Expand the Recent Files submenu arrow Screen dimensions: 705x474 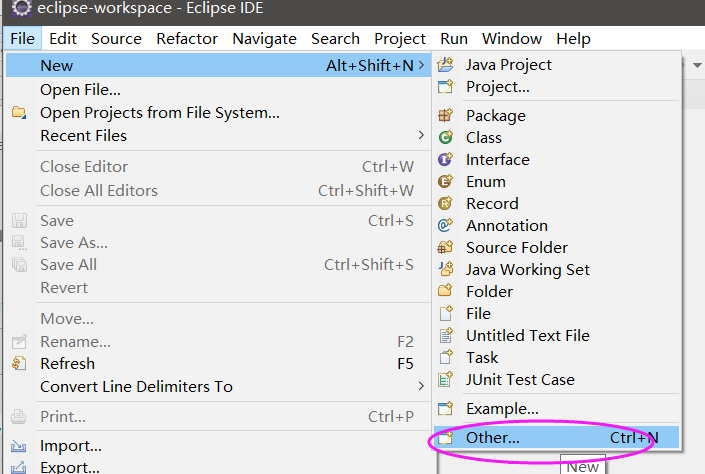coord(421,135)
